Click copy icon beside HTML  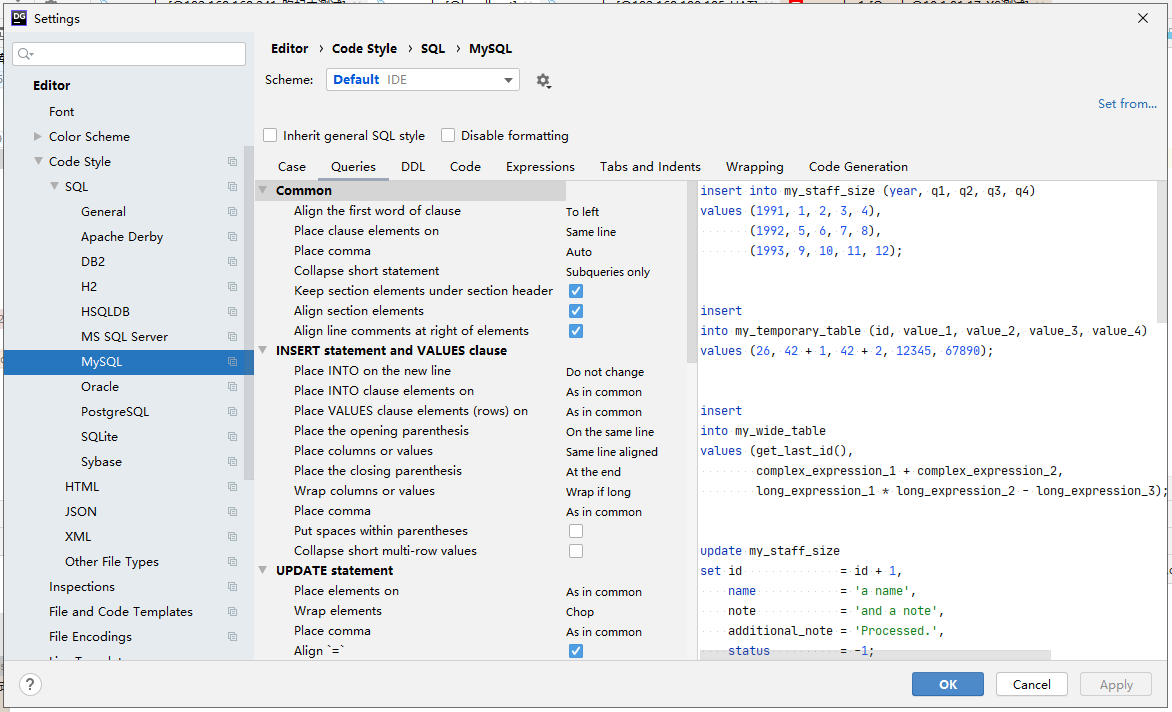[232, 487]
